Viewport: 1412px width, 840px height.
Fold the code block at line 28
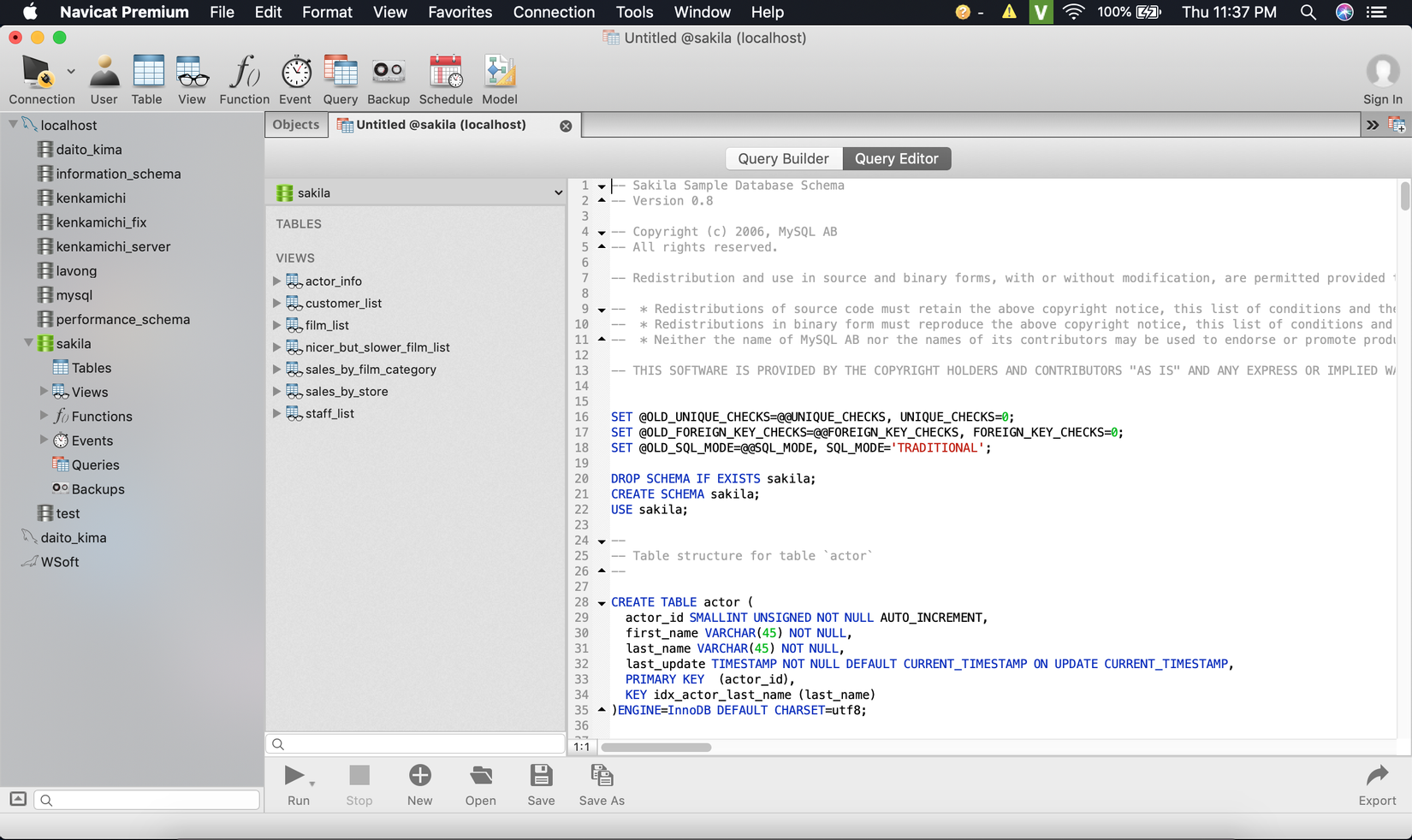602,603
